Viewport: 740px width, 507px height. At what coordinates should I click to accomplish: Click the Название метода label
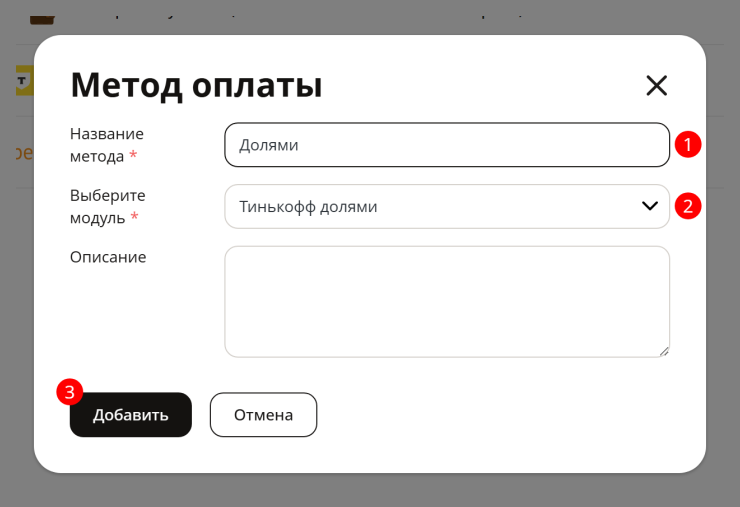click(x=107, y=145)
